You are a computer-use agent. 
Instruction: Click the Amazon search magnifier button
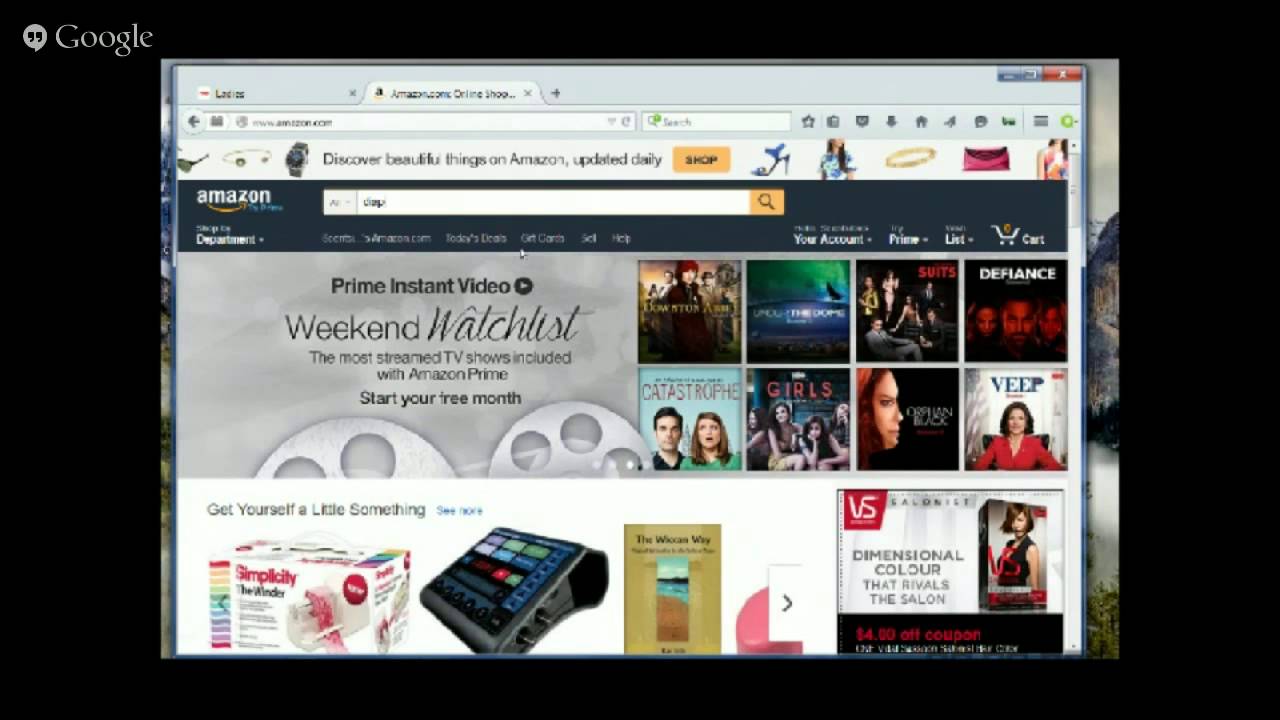(x=766, y=202)
